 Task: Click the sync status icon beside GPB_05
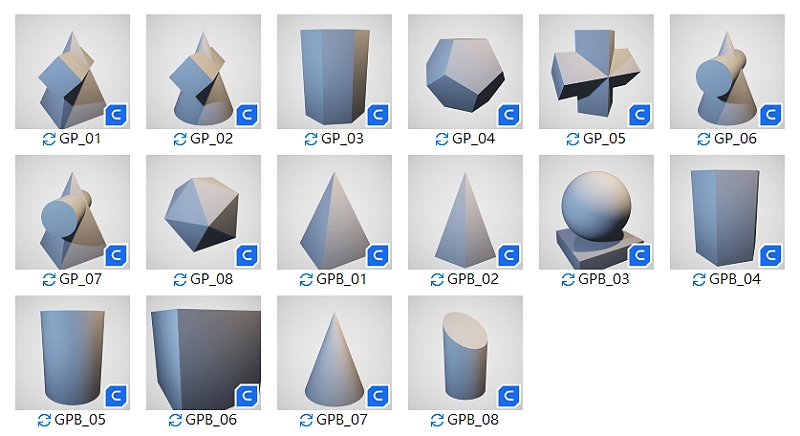[44, 420]
